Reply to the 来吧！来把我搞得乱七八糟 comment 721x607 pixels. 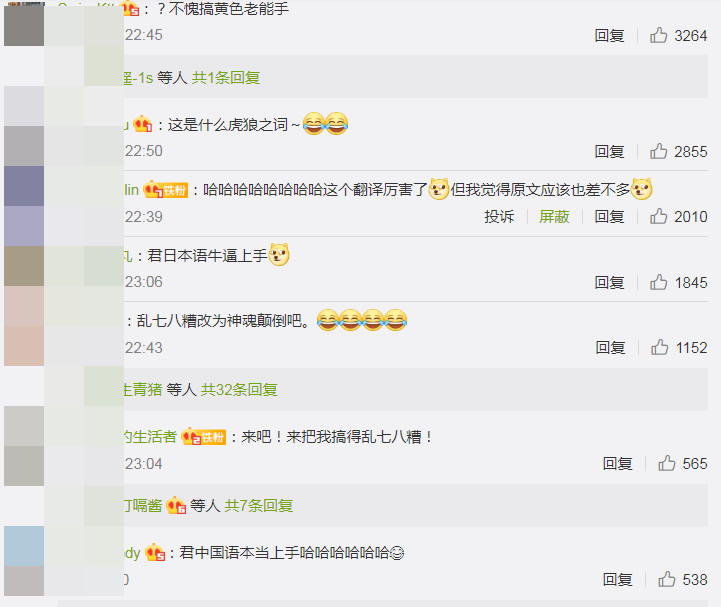[x=618, y=463]
